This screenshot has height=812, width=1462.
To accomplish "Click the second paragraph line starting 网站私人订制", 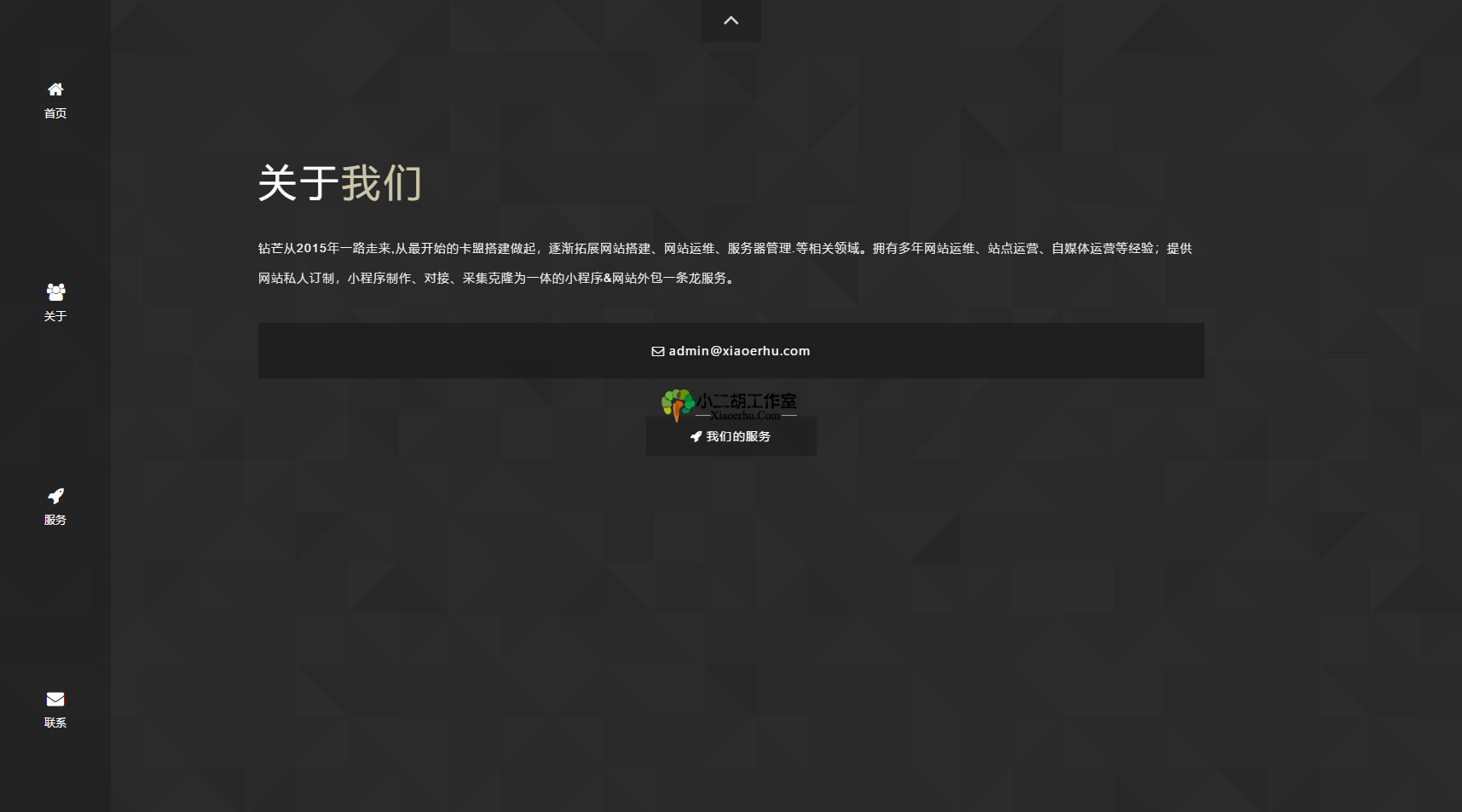I will pos(497,279).
